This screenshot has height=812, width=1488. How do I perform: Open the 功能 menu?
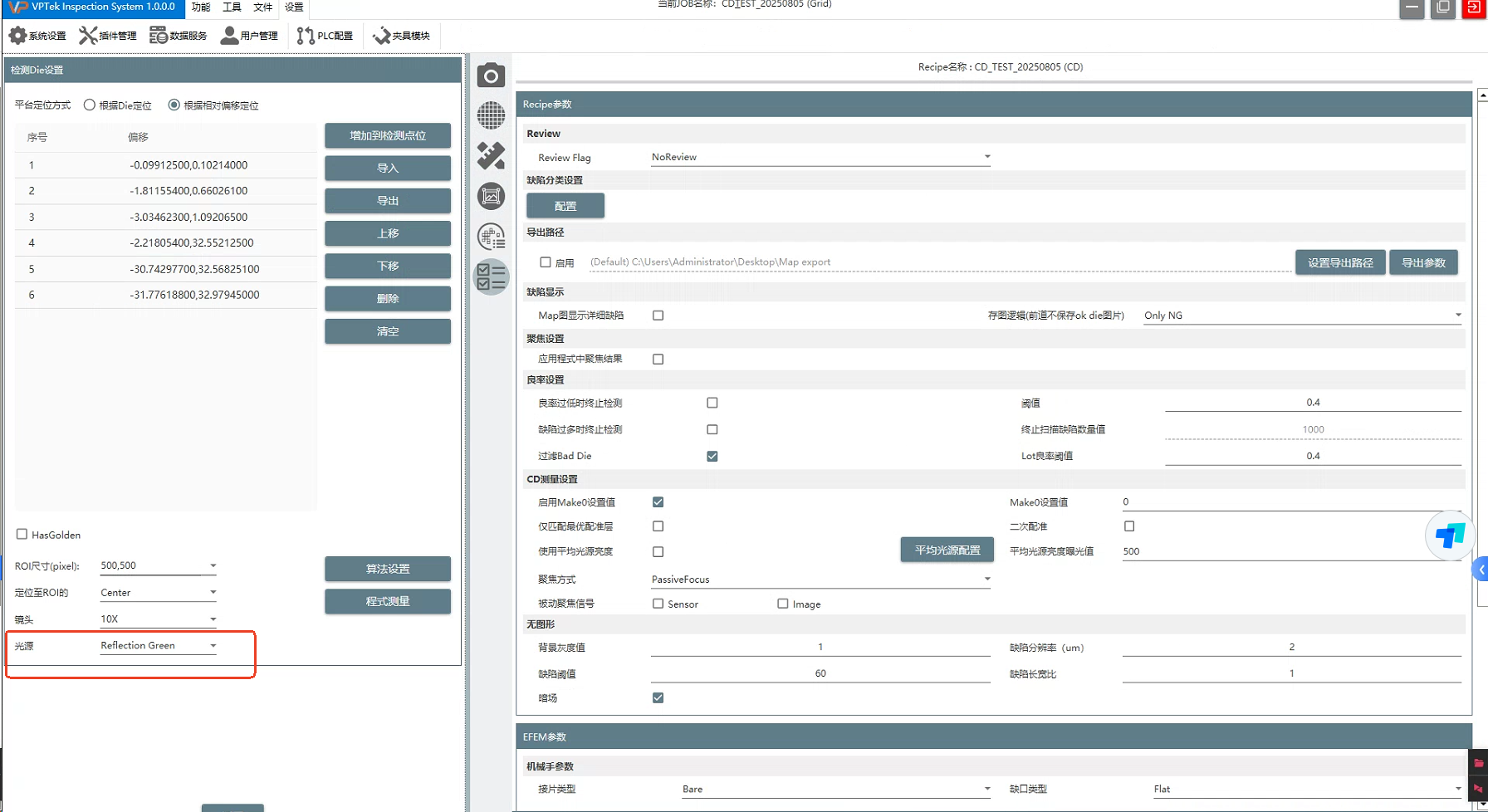[x=201, y=7]
